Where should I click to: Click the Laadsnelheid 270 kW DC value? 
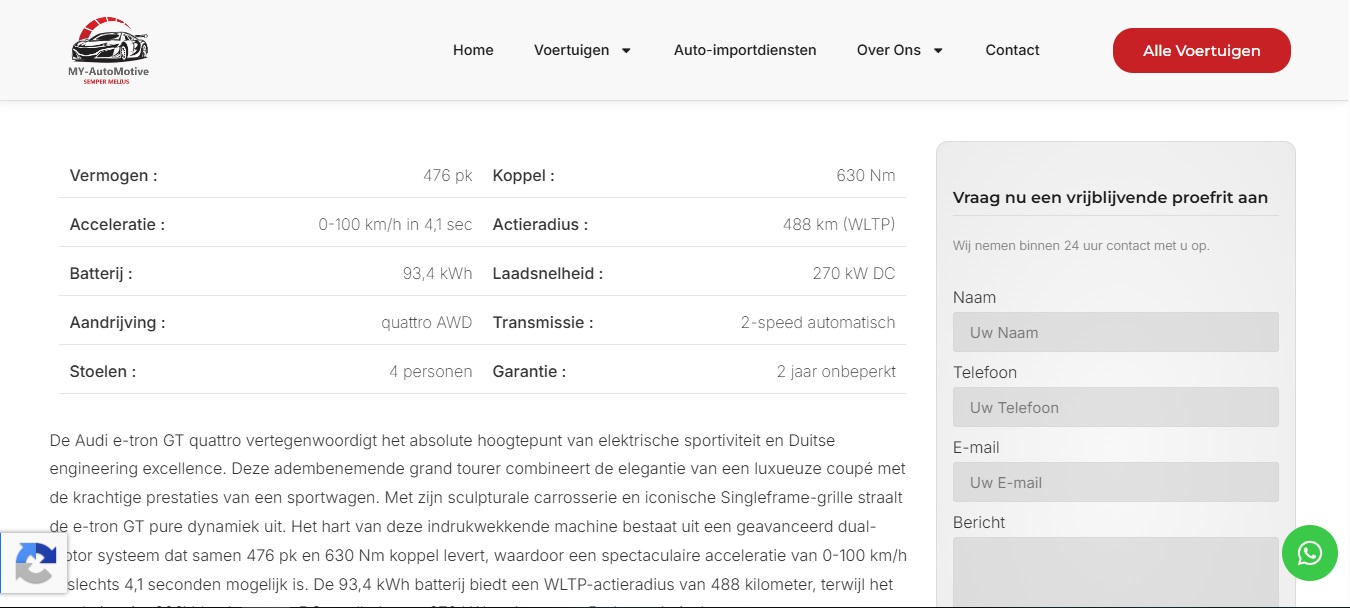(x=854, y=273)
